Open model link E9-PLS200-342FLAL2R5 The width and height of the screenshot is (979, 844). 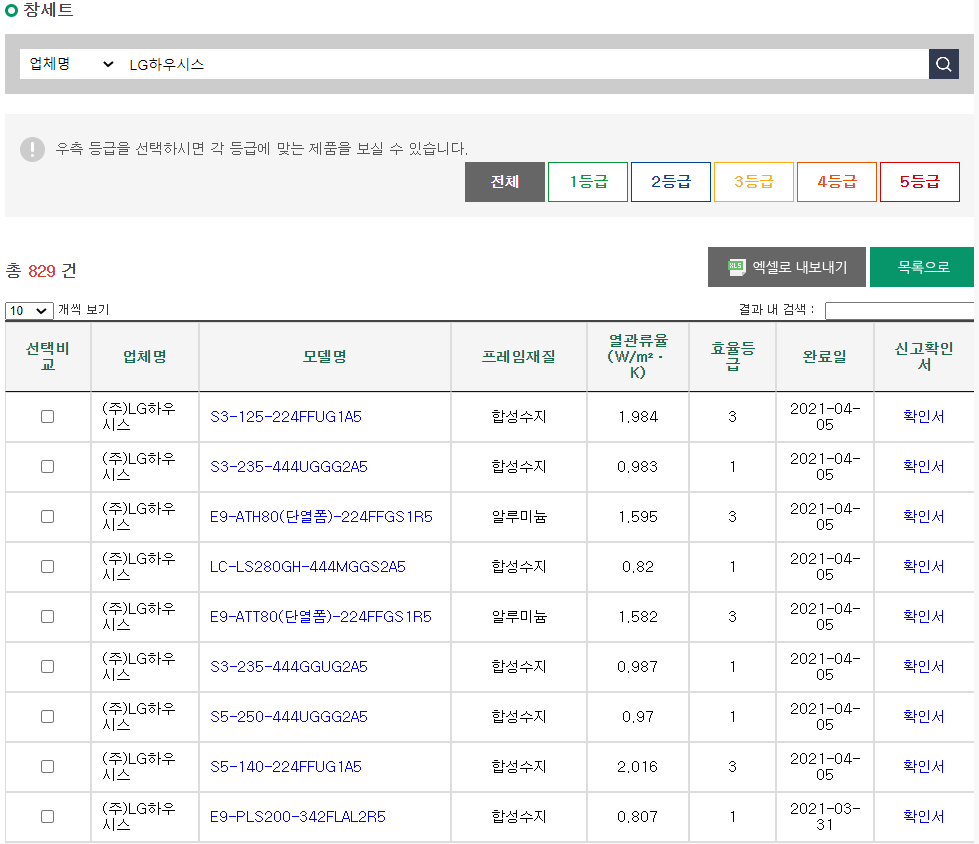coord(298,816)
